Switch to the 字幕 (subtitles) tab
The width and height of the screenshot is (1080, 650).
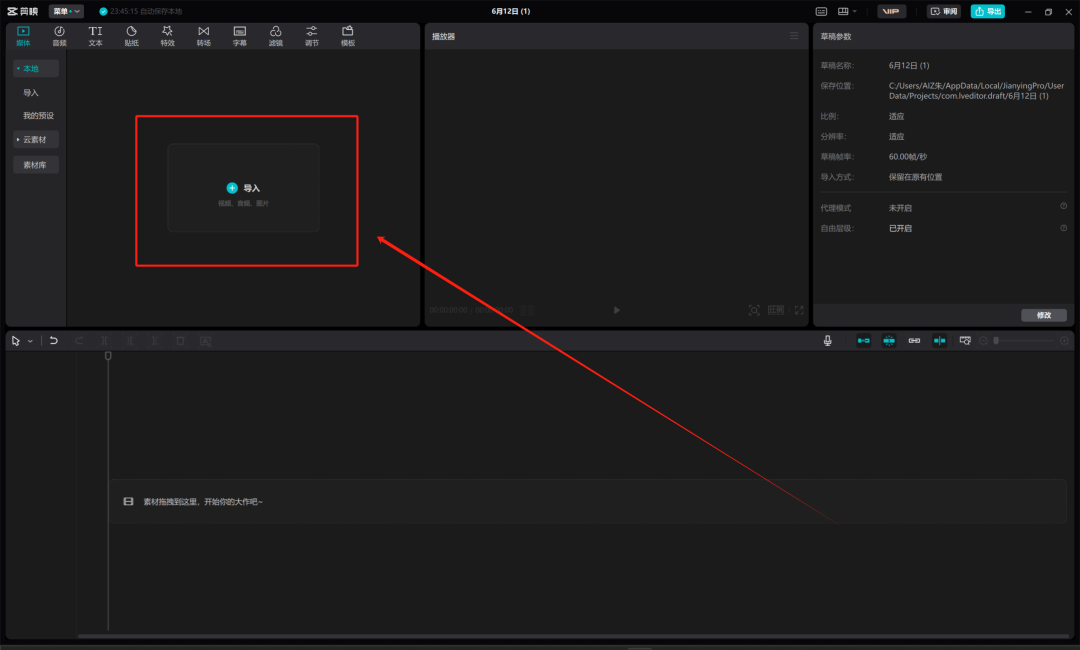[x=240, y=36]
